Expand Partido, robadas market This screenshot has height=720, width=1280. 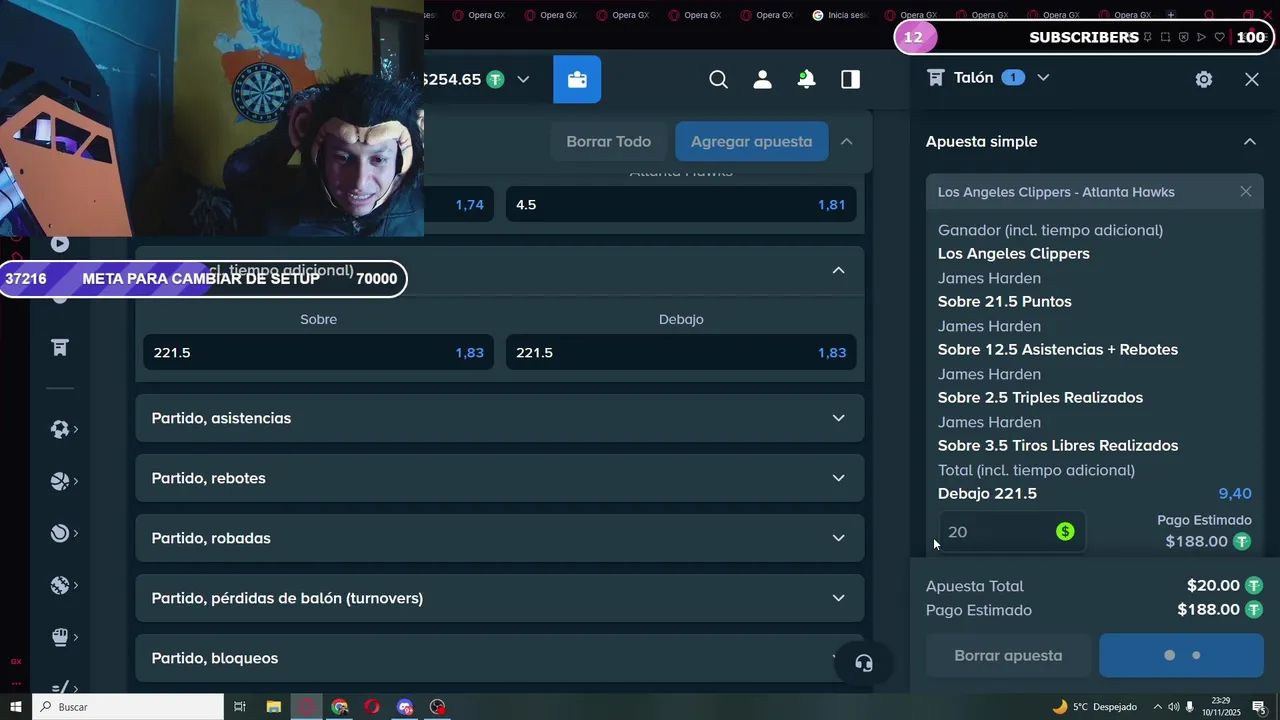tap(500, 538)
